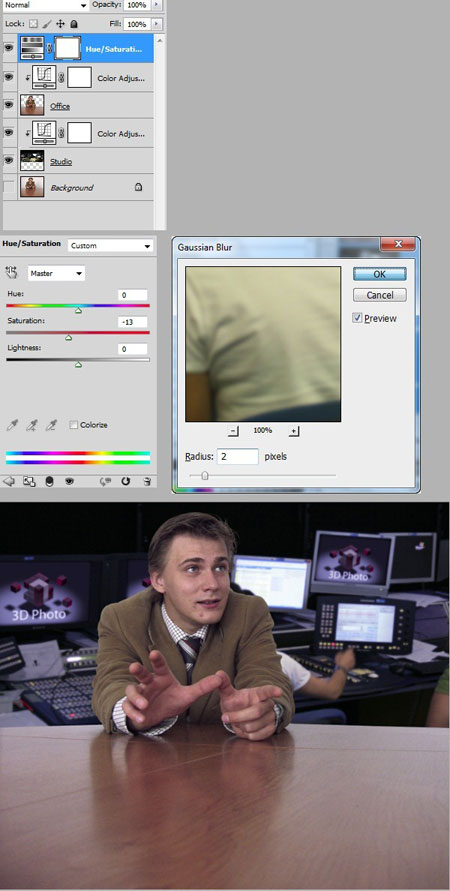This screenshot has width=450, height=891.
Task: Select the curves icon of Color Adjustment above Office
Action: tap(44, 77)
